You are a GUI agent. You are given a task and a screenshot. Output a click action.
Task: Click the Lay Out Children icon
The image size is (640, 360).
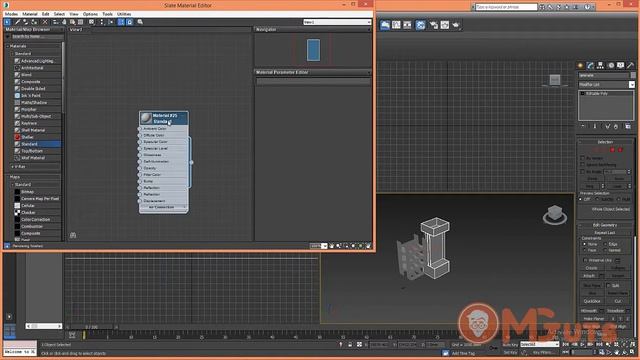tap(111, 22)
